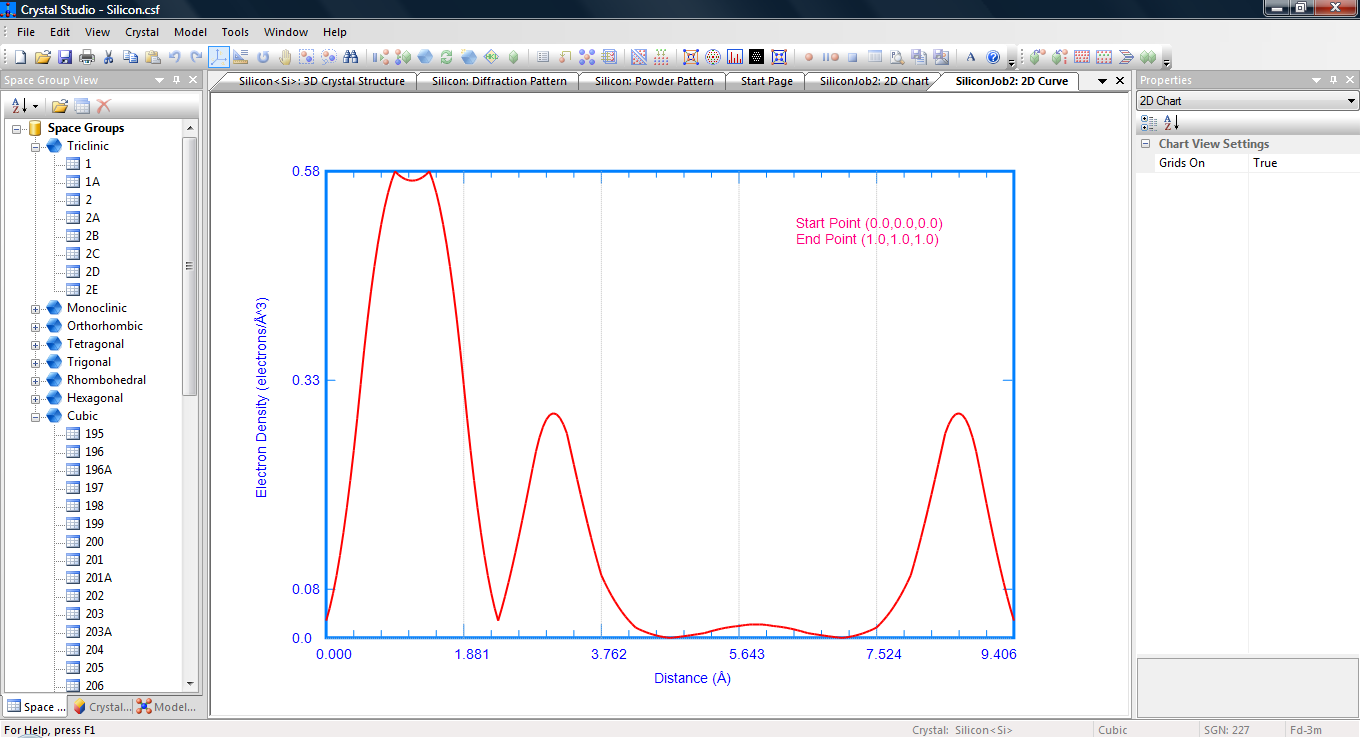Click the Save file toolbar icon
Screen dimensions: 1360x738
tap(65, 57)
